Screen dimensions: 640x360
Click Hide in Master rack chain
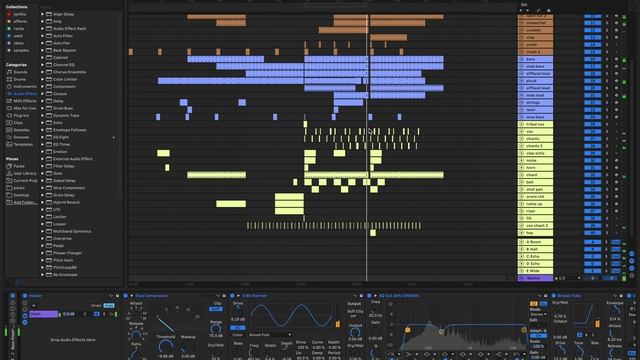click(109, 305)
